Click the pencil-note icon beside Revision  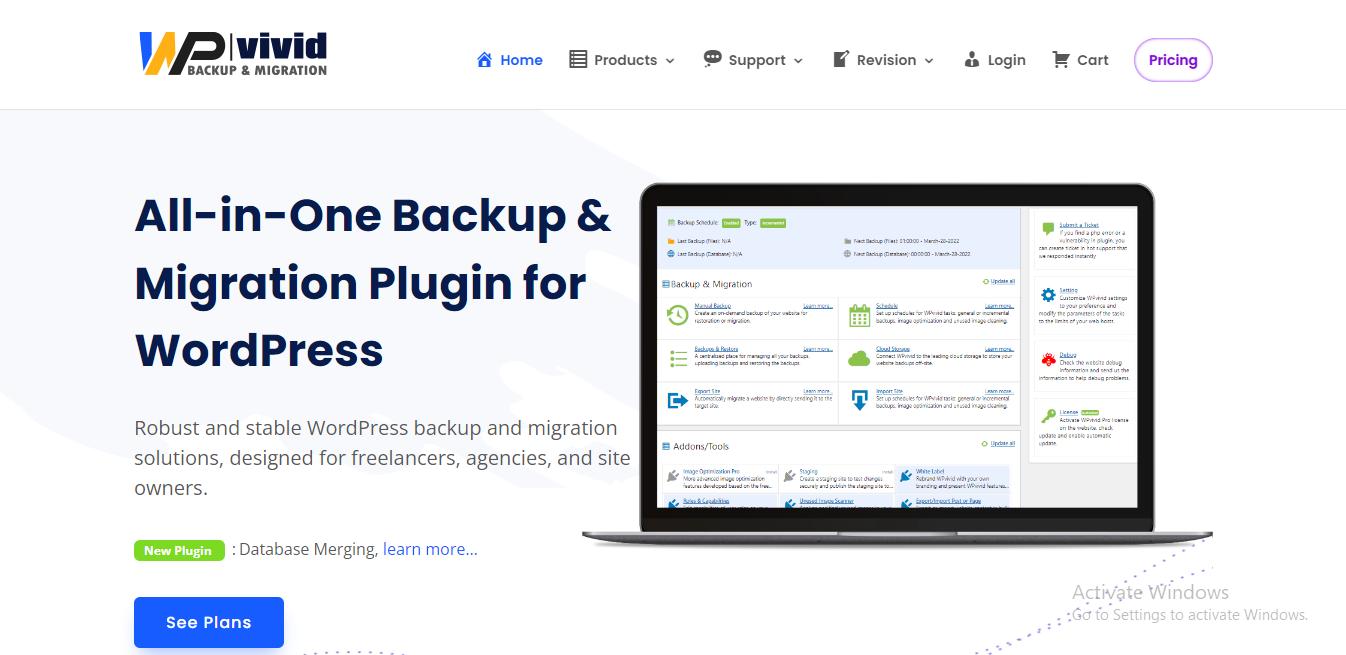pyautogui.click(x=841, y=60)
